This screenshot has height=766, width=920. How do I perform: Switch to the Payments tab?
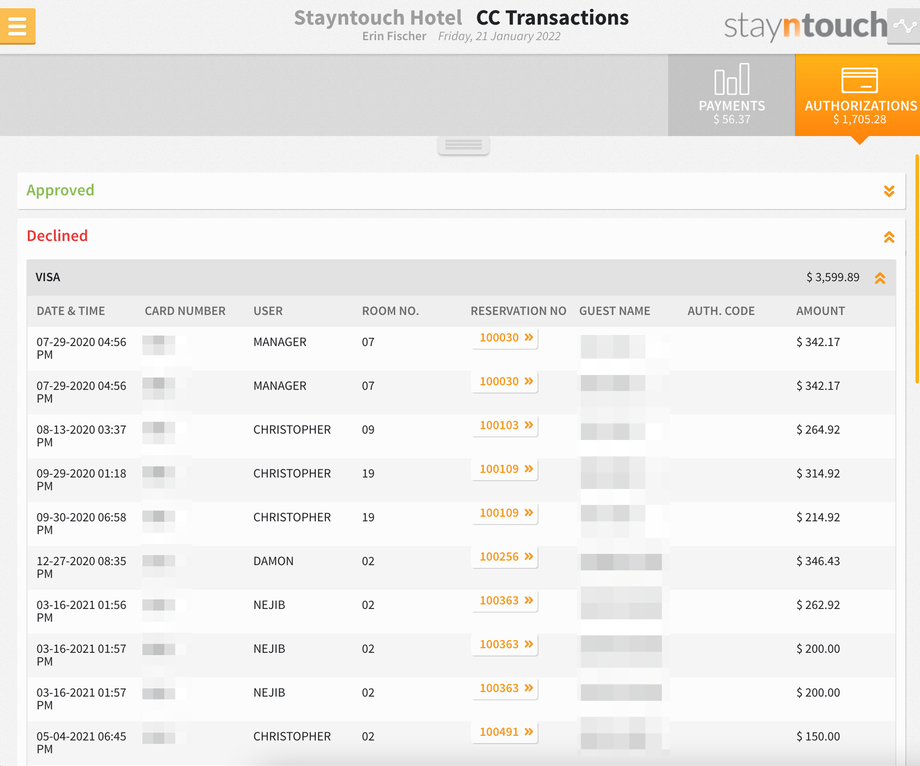click(731, 96)
